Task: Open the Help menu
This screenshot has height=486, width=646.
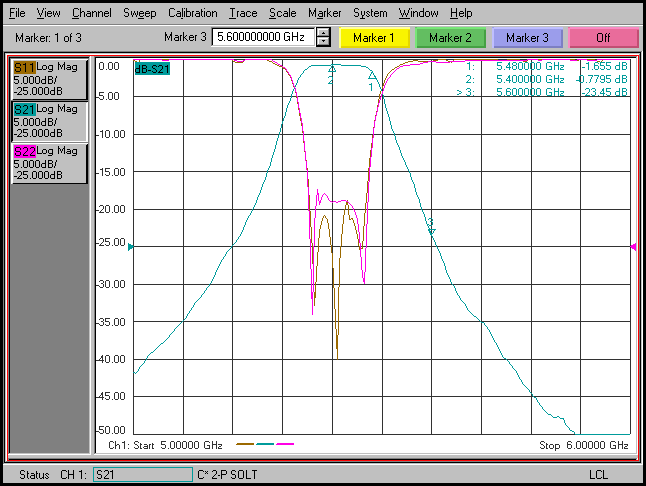Action: click(461, 13)
